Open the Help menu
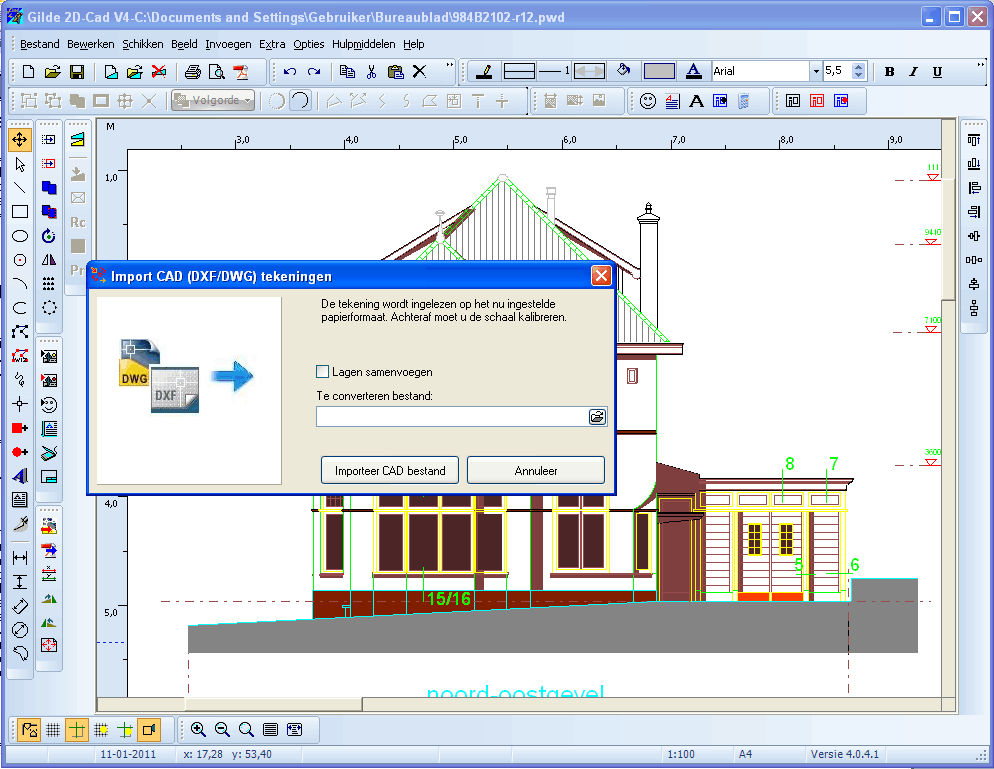Viewport: 994px width, 769px height. coord(413,44)
